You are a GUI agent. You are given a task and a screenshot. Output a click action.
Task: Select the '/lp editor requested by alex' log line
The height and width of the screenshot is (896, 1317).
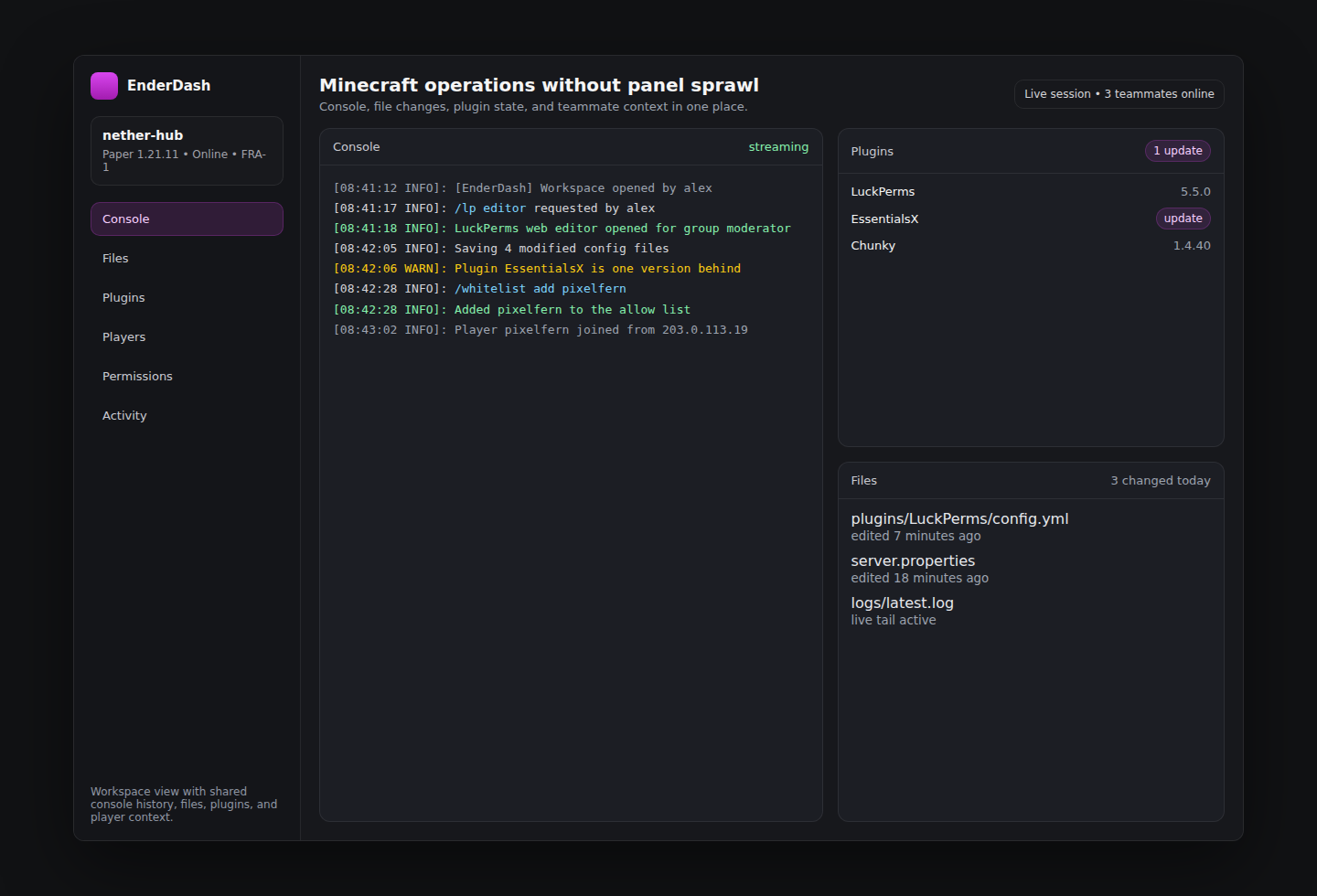coord(494,208)
